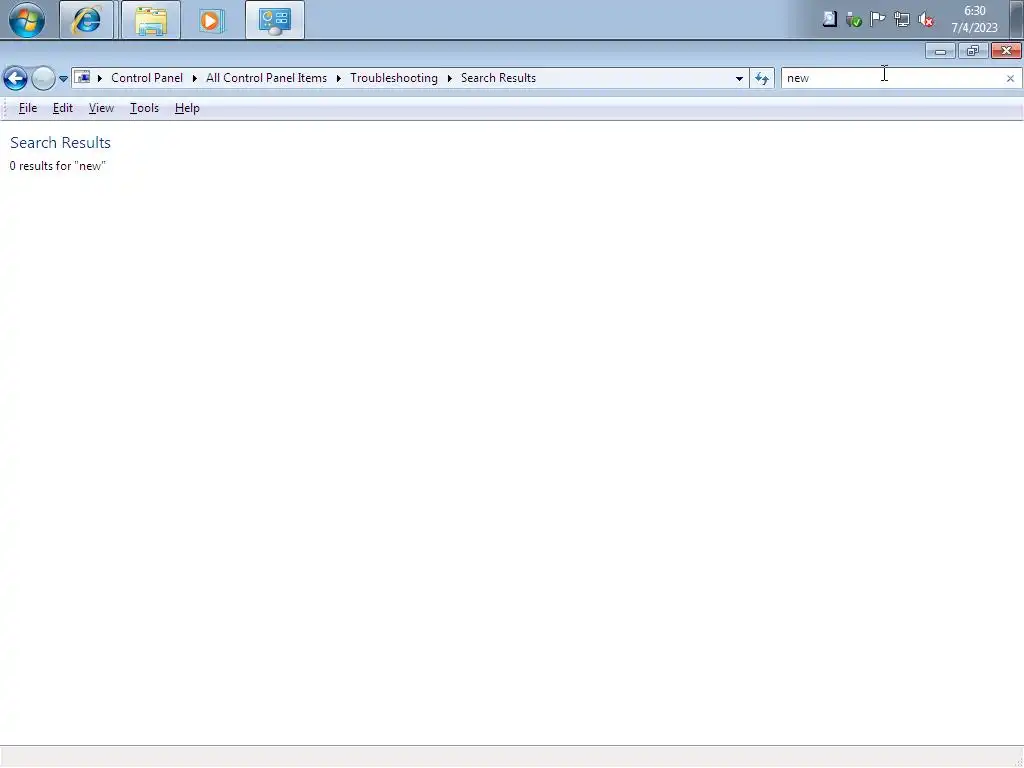This screenshot has height=768, width=1024.
Task: Open address bar history dropdown
Action: [739, 78]
